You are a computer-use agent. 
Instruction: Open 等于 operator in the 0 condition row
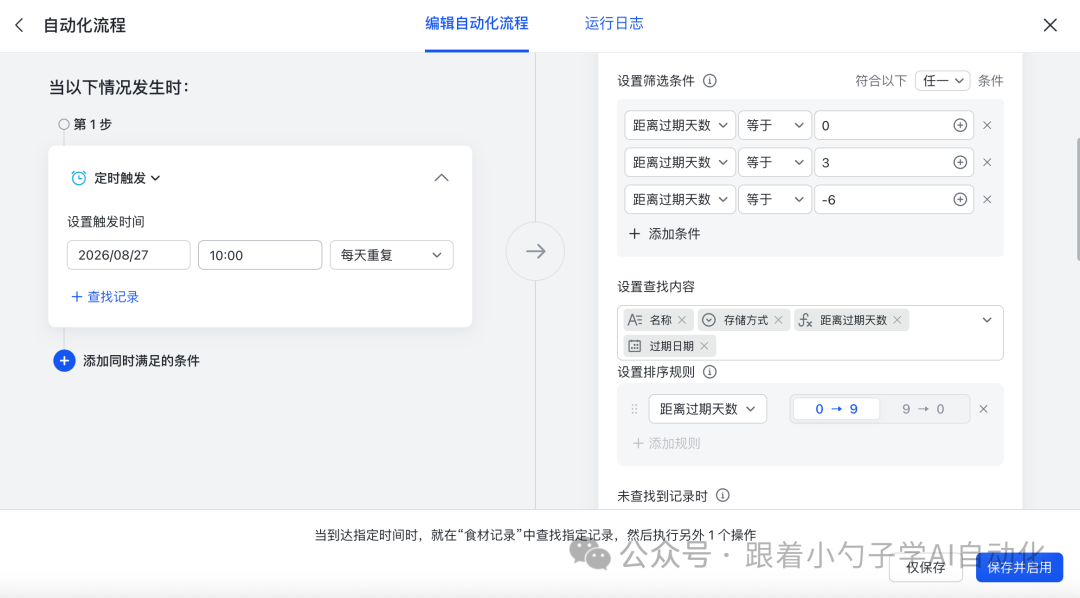click(775, 125)
